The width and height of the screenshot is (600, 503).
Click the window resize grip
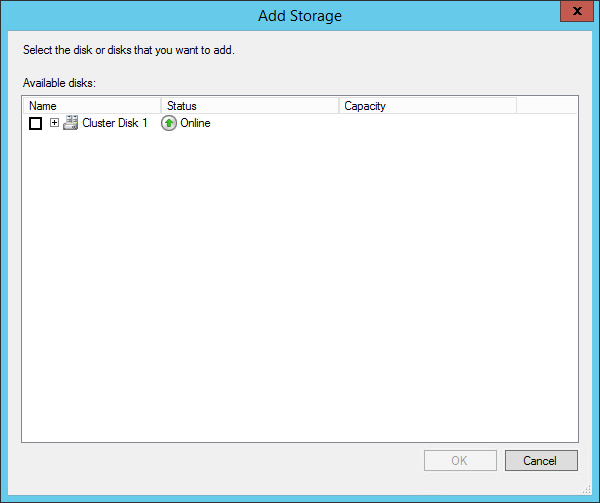pos(590,493)
